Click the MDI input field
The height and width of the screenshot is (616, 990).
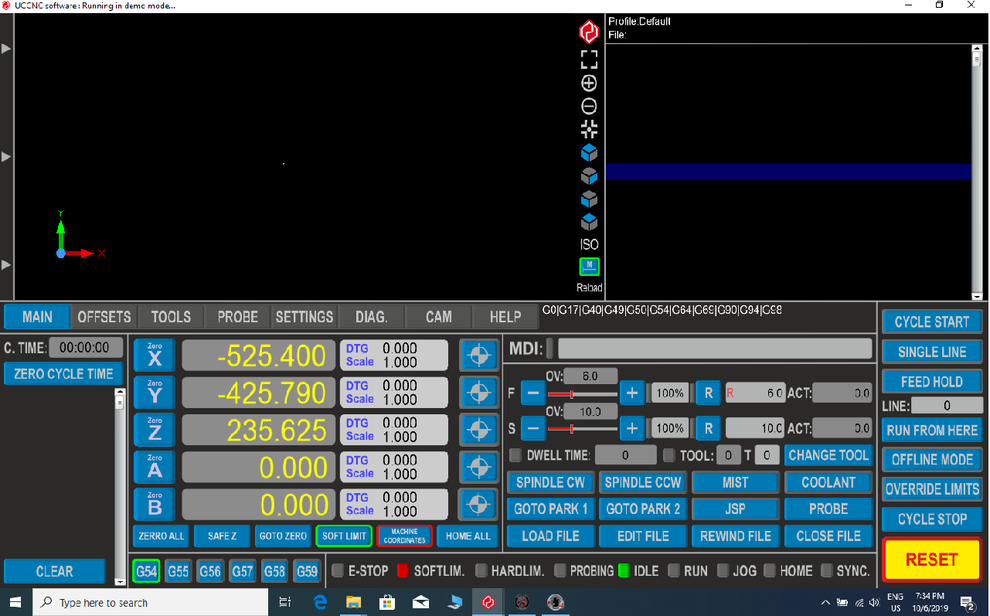(715, 348)
